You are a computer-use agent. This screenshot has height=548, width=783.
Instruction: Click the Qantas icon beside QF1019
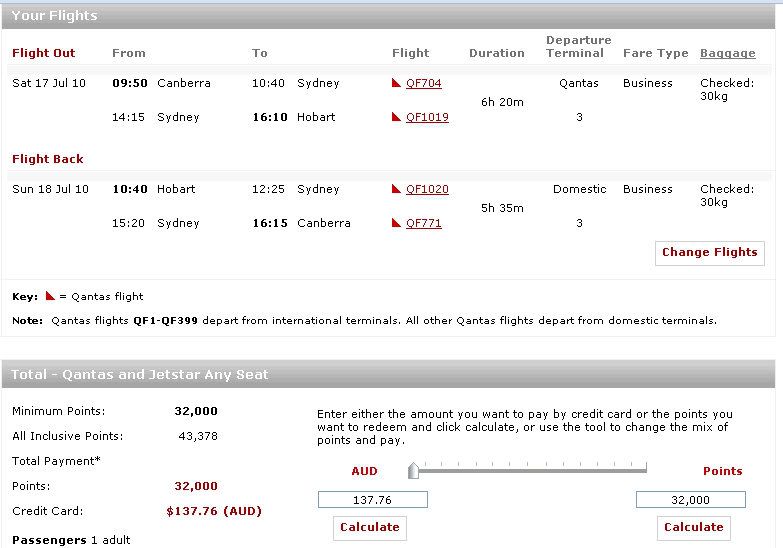[x=397, y=118]
